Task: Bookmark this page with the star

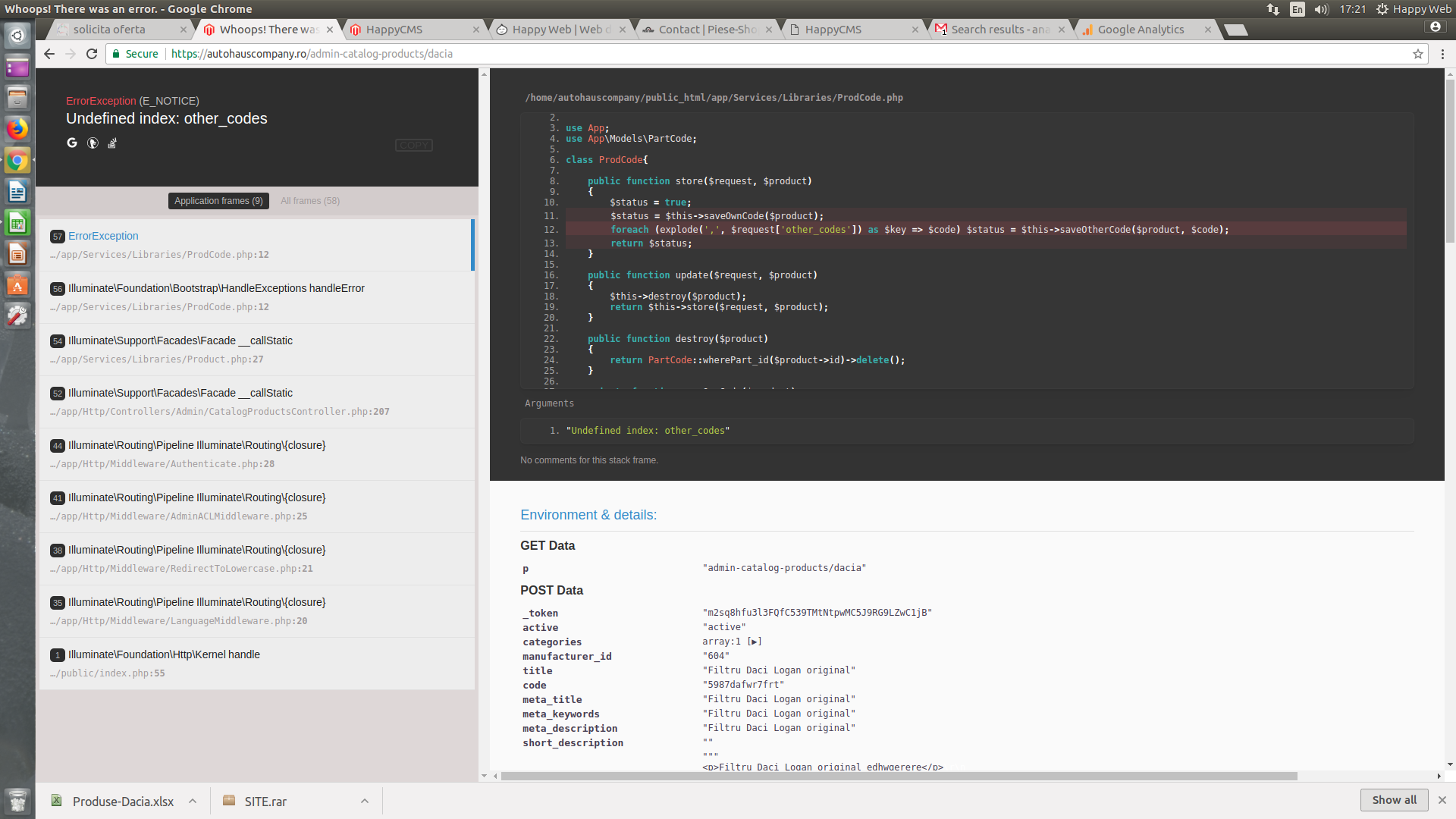Action: [1418, 54]
